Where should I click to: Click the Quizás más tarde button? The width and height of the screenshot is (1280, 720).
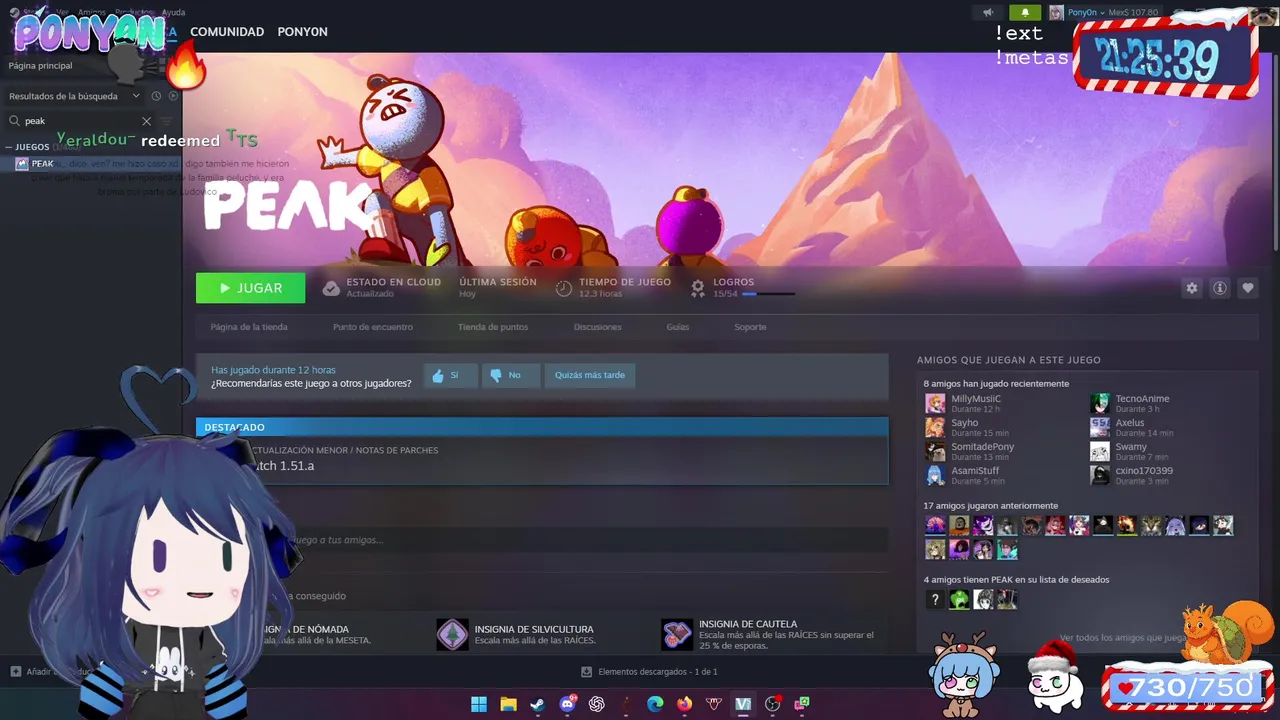[590, 375]
